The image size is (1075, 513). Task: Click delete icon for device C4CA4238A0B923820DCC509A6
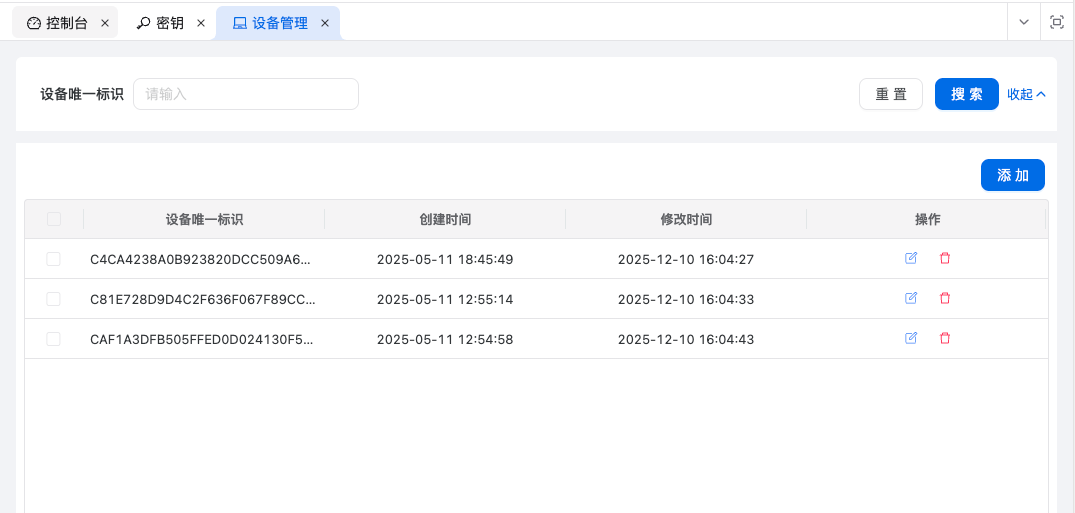coord(945,258)
